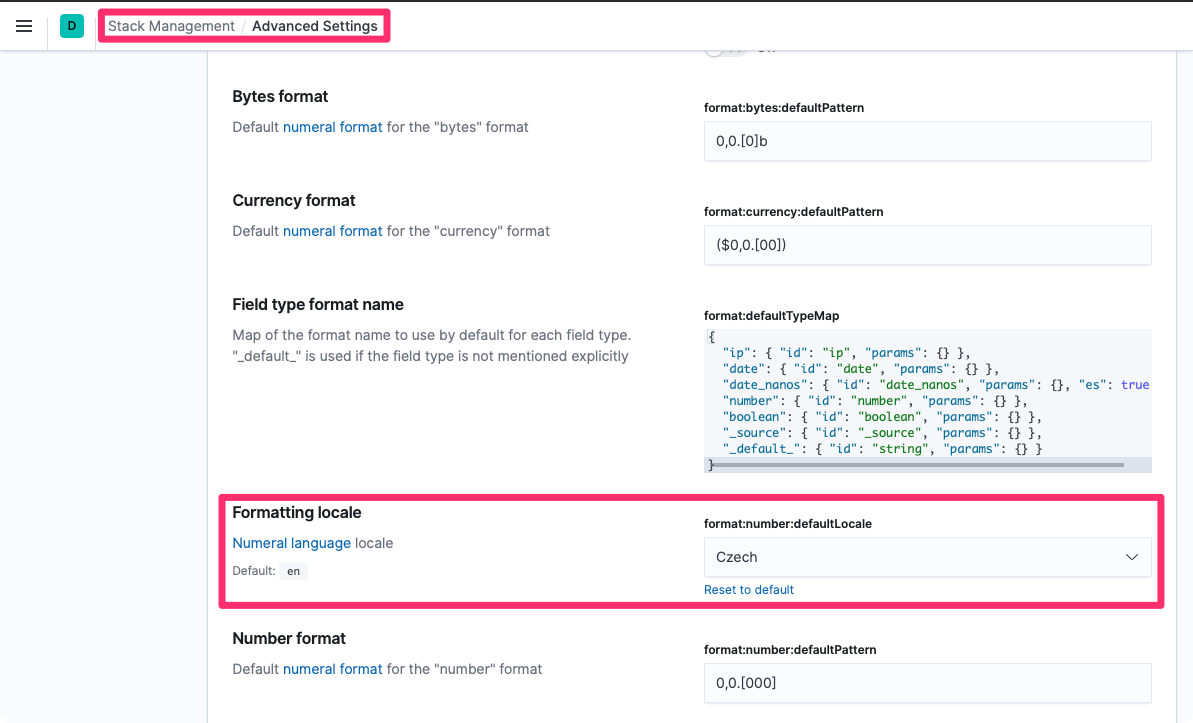
Task: Click the default value 'en' badge
Action: click(293, 572)
